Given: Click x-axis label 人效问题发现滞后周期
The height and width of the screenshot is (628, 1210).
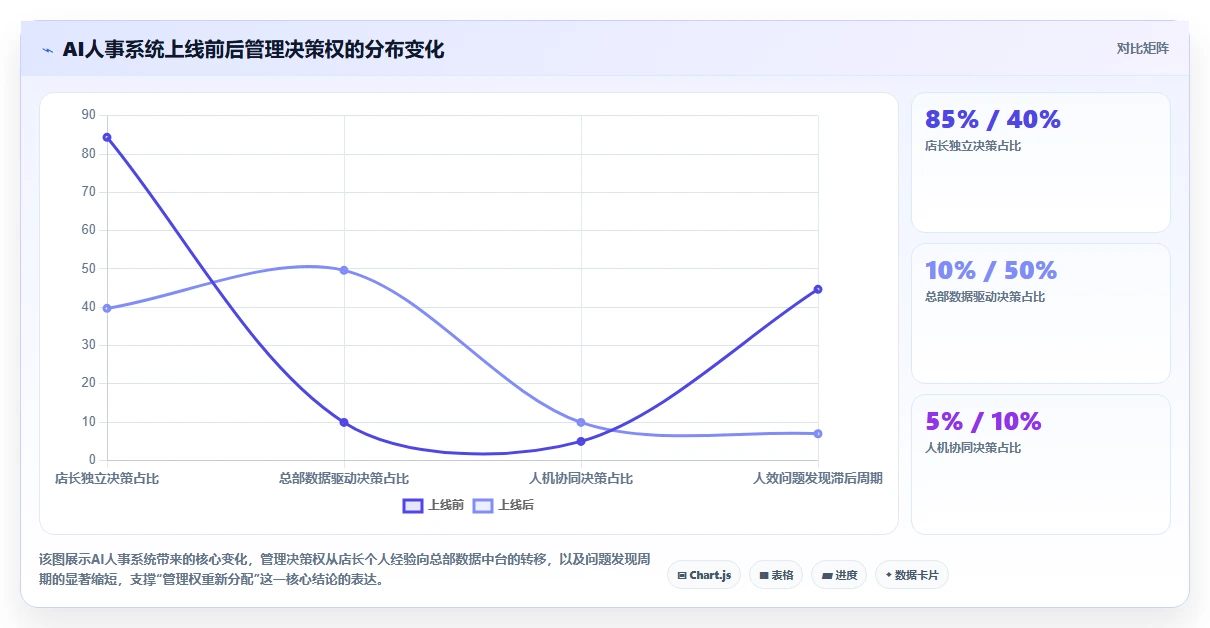Looking at the screenshot, I should point(818,479).
